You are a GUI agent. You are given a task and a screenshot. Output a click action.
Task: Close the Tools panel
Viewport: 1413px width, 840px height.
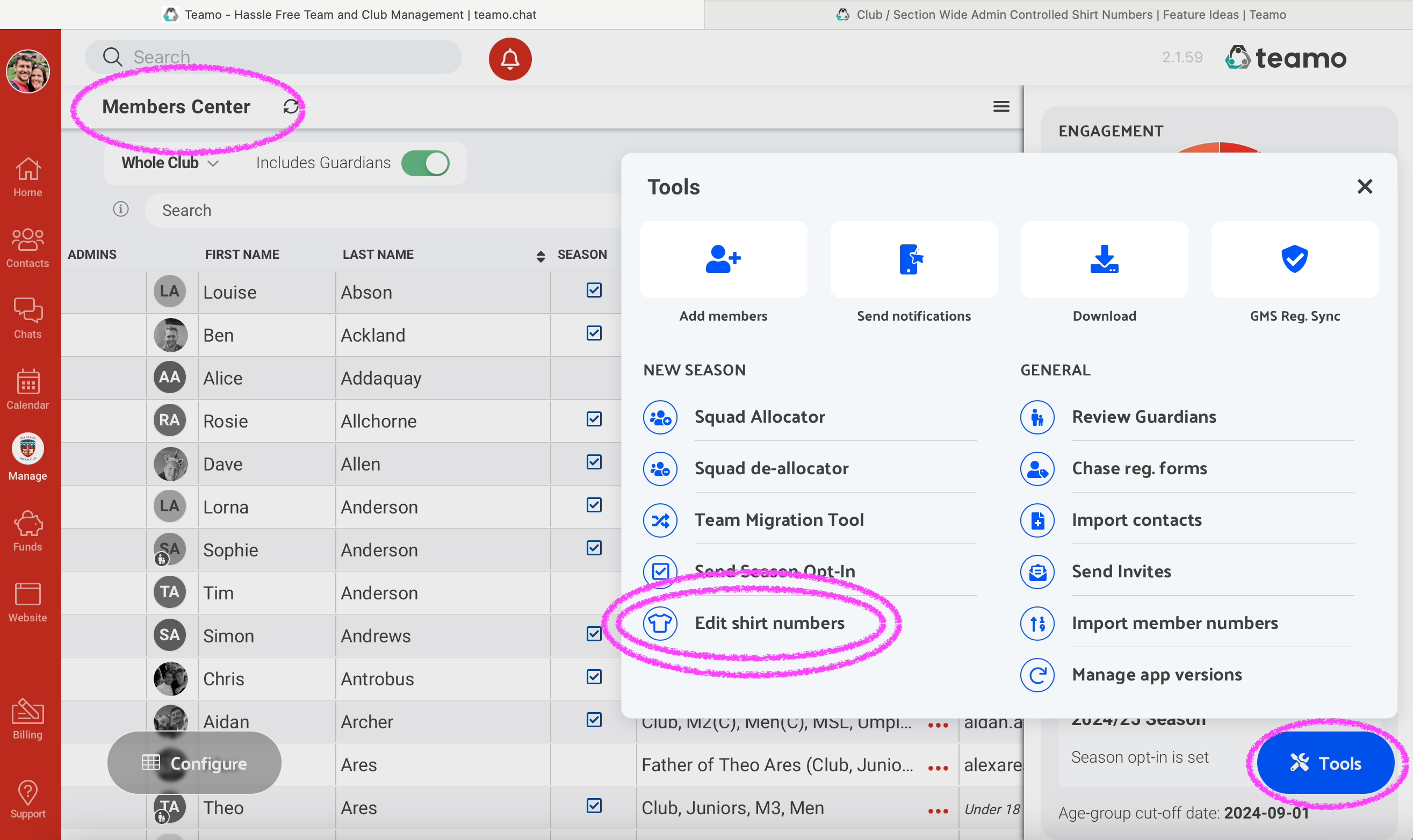pos(1364,186)
